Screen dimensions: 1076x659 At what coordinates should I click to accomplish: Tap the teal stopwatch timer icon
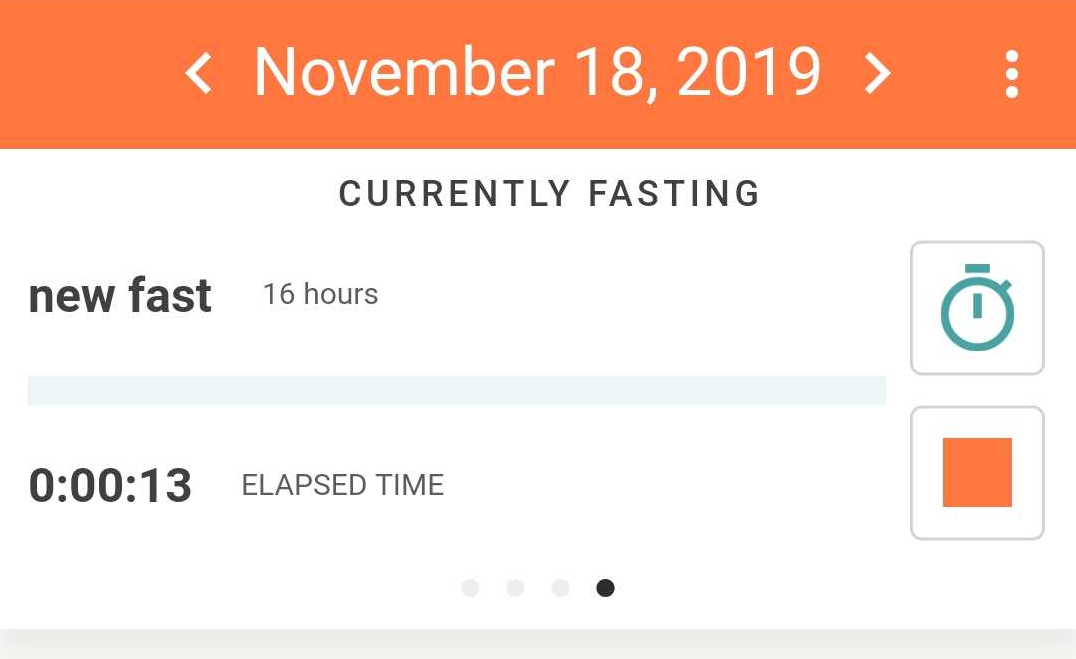click(x=977, y=308)
